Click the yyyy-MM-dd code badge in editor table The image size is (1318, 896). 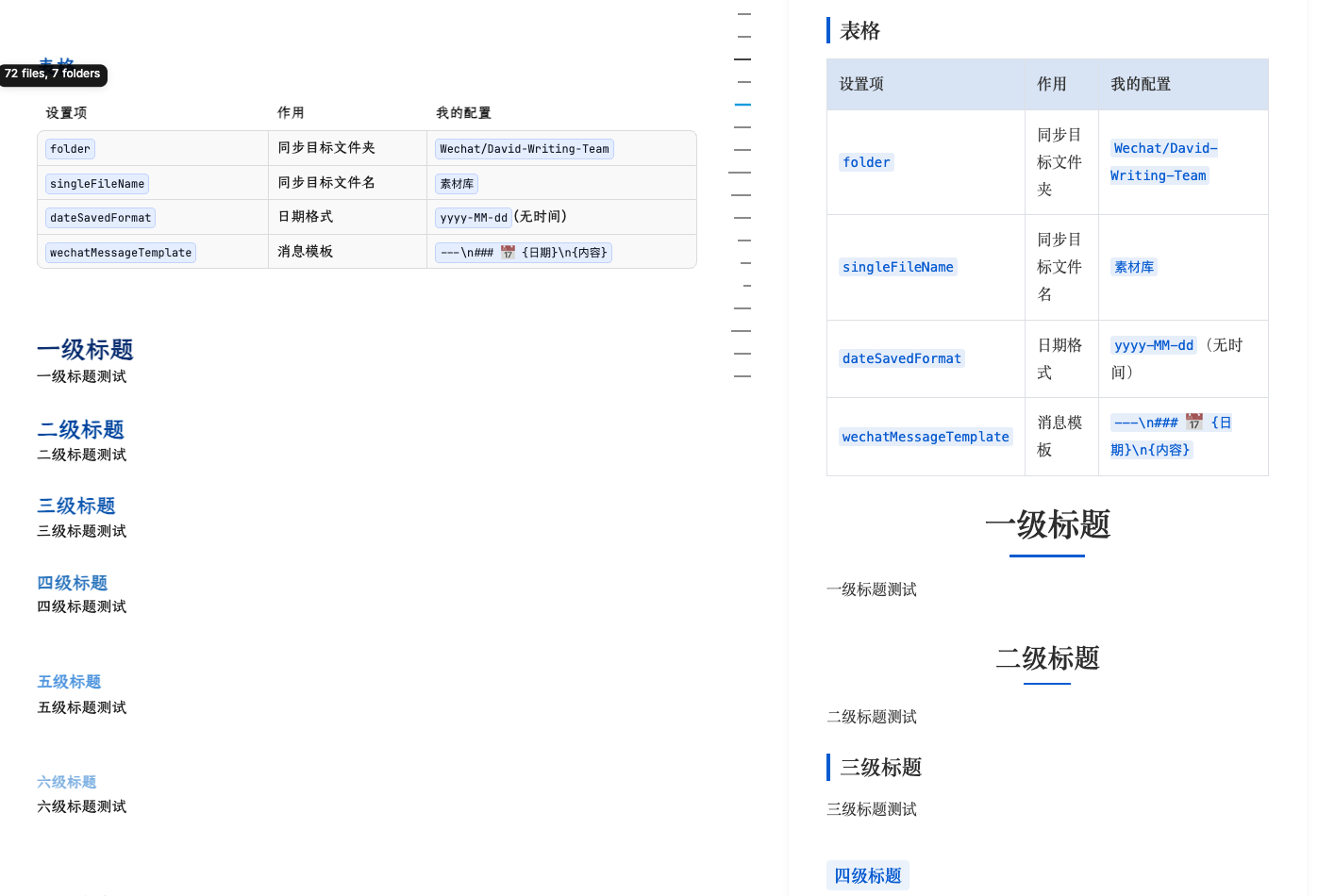click(x=473, y=217)
